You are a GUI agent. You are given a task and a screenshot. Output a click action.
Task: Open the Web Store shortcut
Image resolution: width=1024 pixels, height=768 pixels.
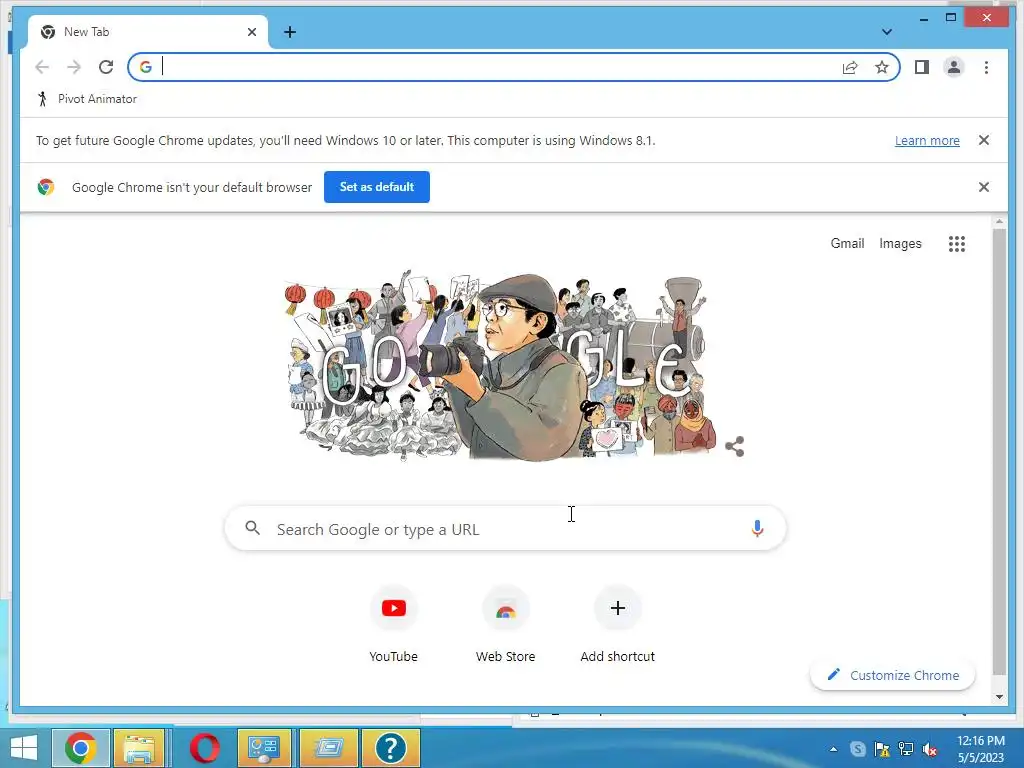pos(505,624)
